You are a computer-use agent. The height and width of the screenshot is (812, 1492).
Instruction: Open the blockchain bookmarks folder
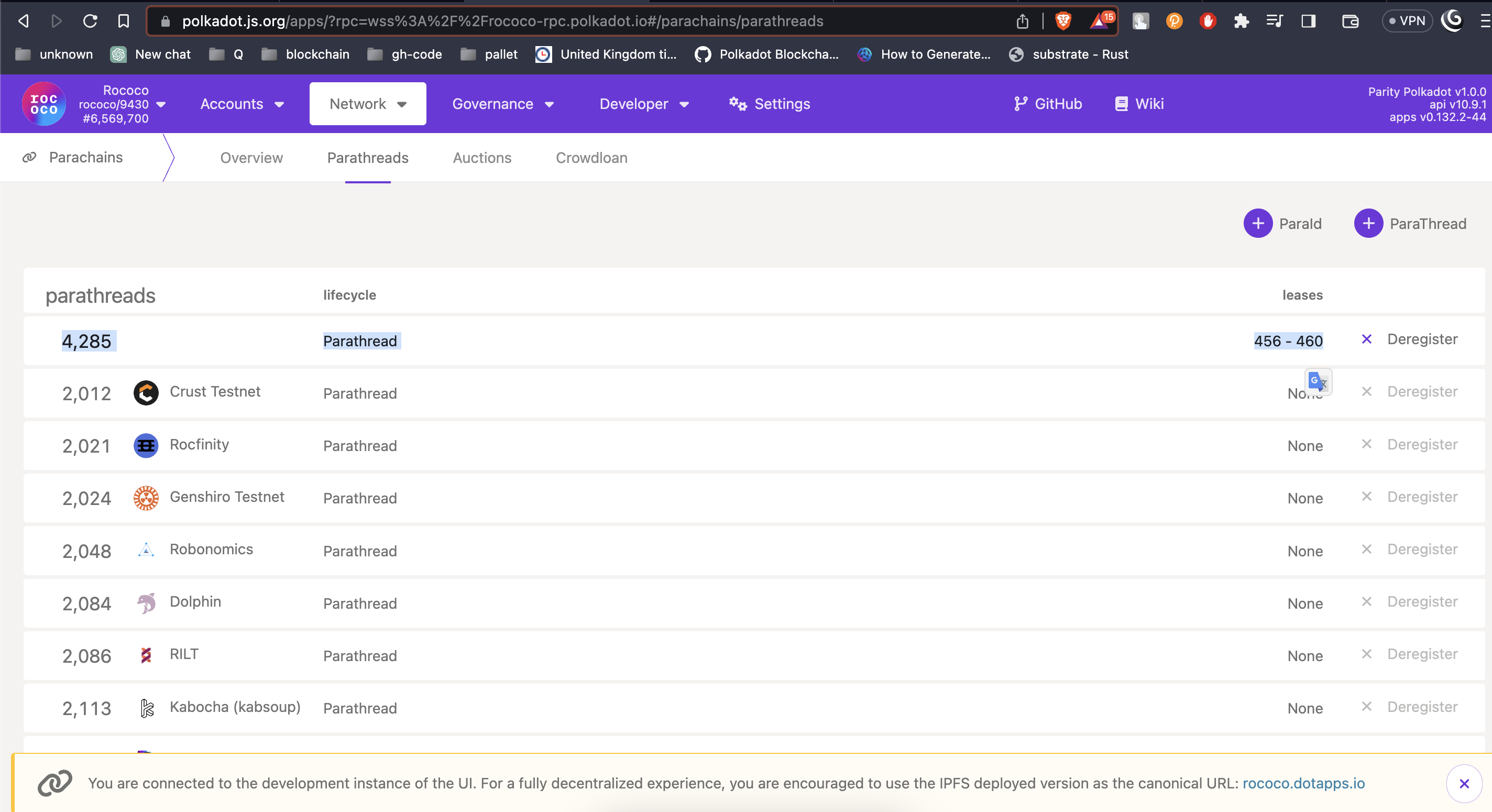(306, 54)
